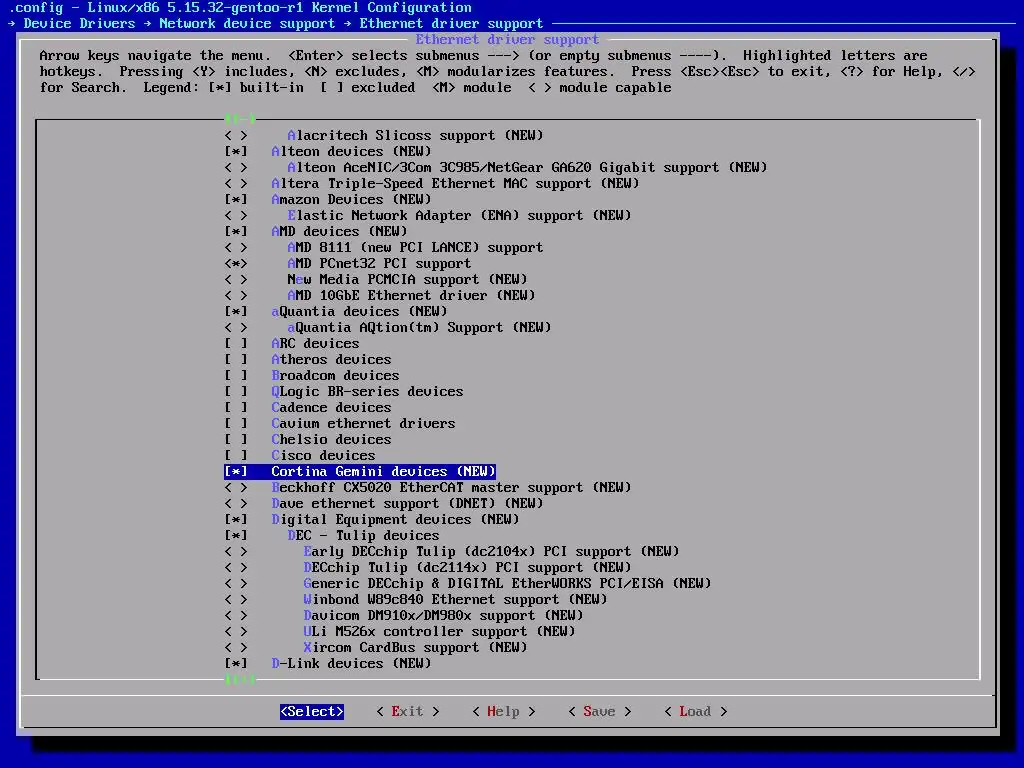1024x768 pixels.
Task: Select Digital Equipment devices entry
Action: click(395, 519)
